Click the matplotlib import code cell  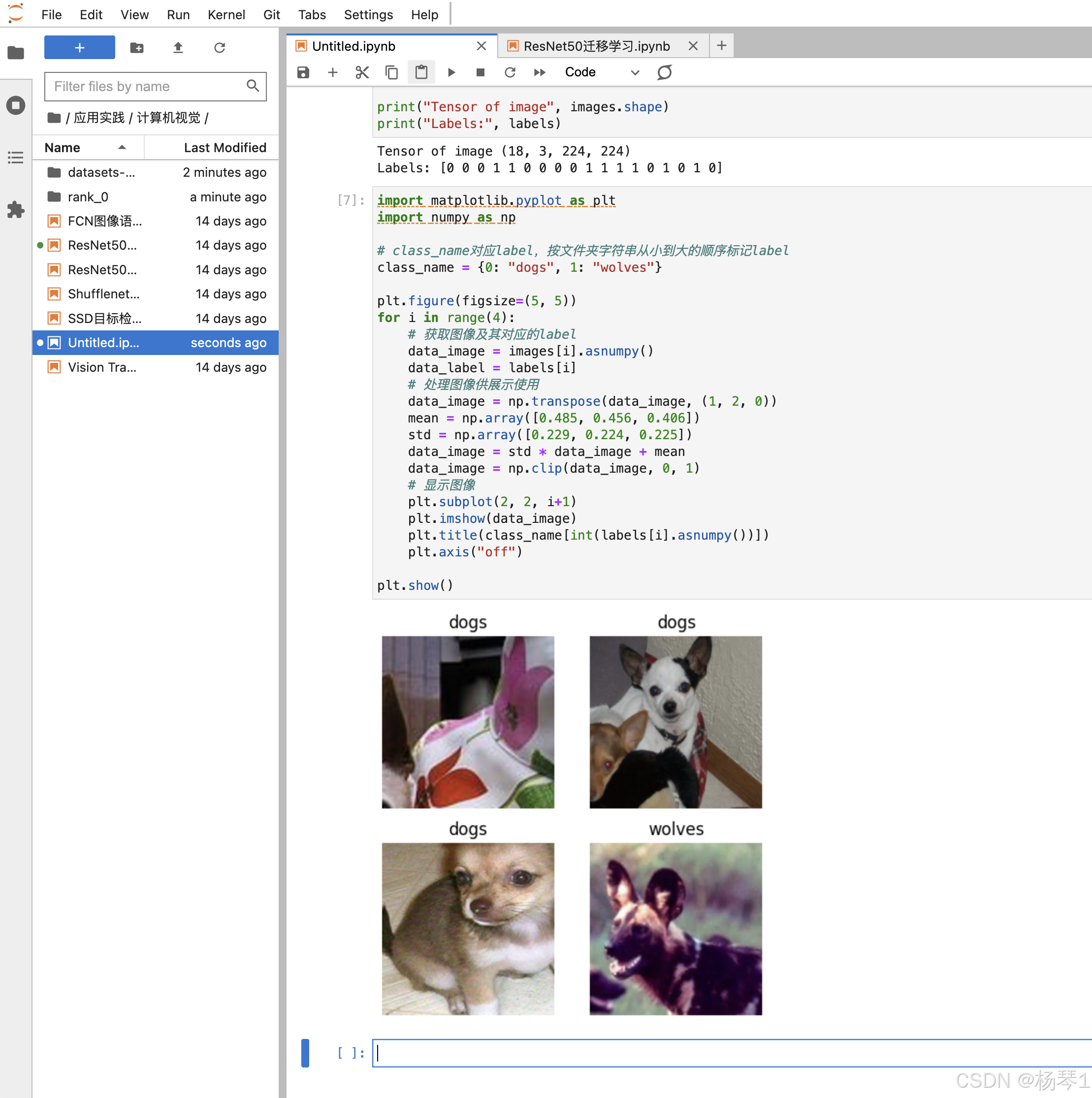[732, 393]
